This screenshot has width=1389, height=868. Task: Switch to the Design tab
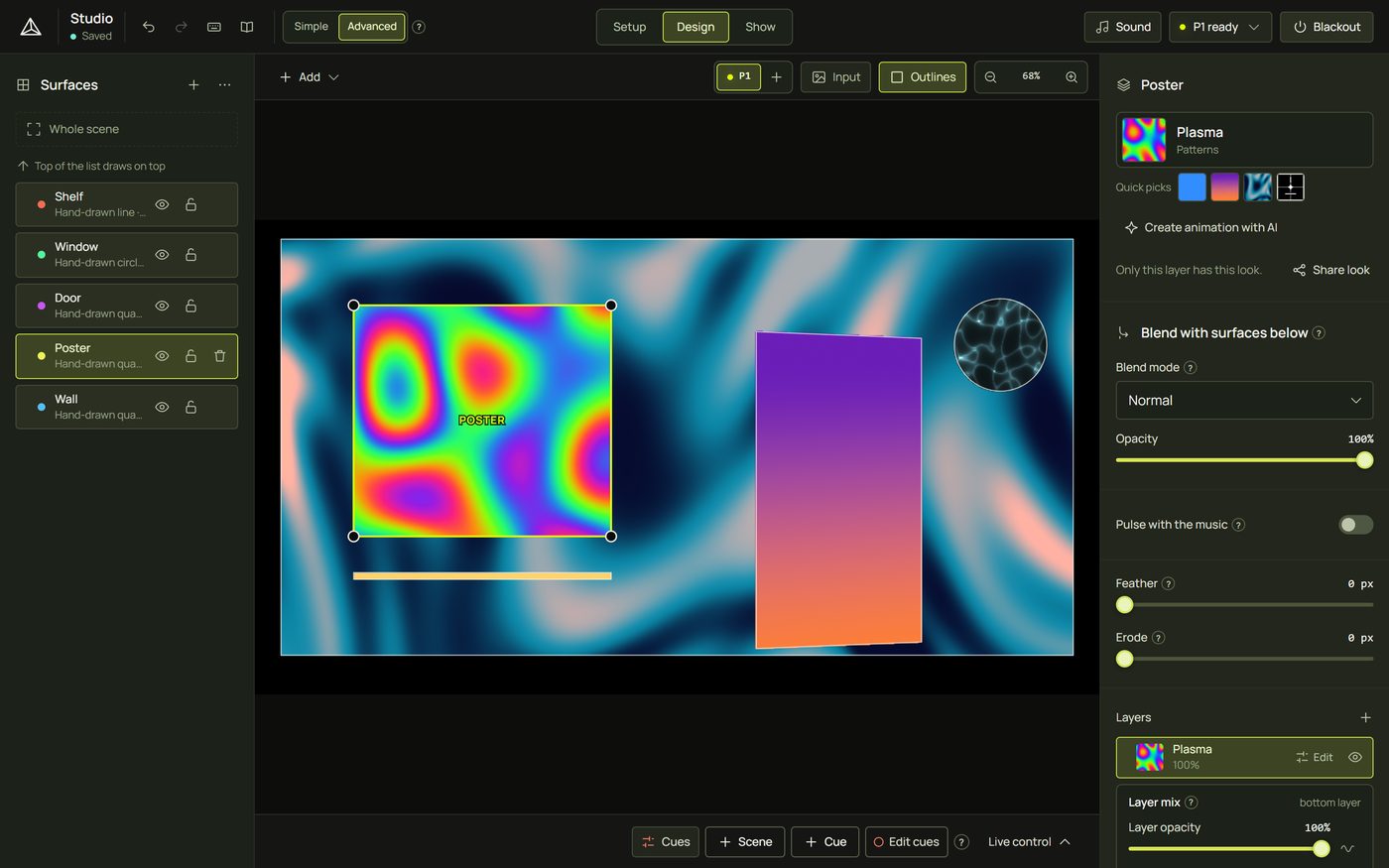(x=695, y=27)
